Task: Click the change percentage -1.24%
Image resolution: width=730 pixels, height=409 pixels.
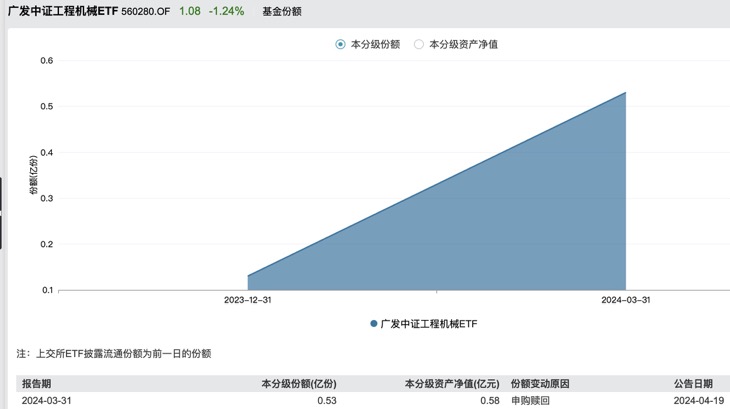Action: [226, 11]
